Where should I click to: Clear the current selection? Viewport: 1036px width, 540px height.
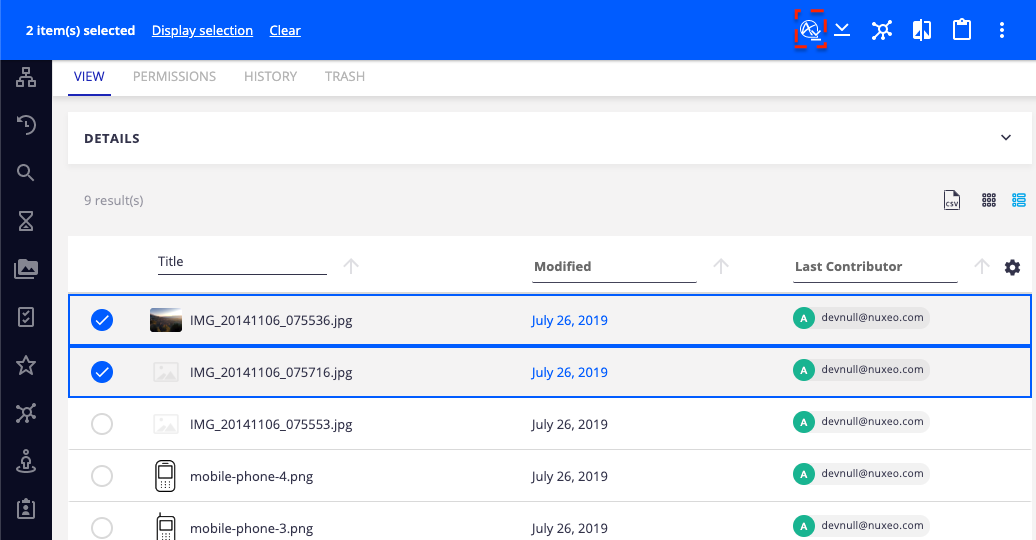(285, 30)
